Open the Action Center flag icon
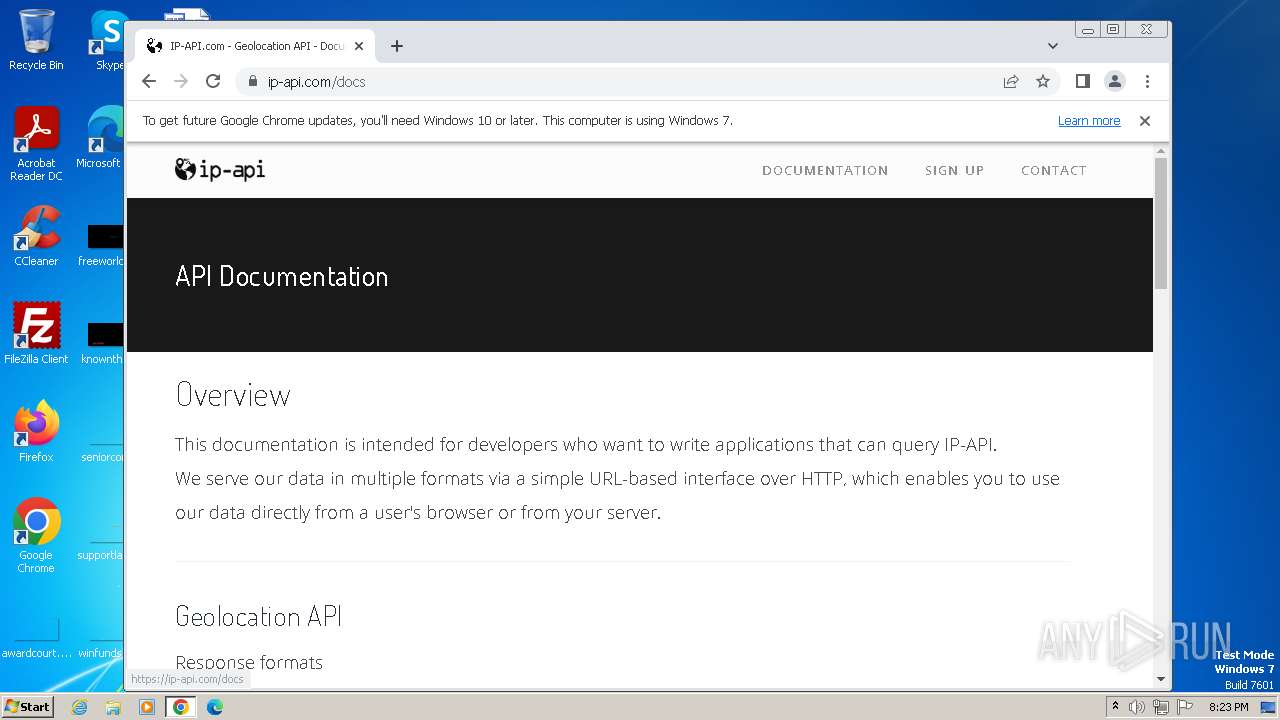The image size is (1280, 720). (x=1185, y=707)
